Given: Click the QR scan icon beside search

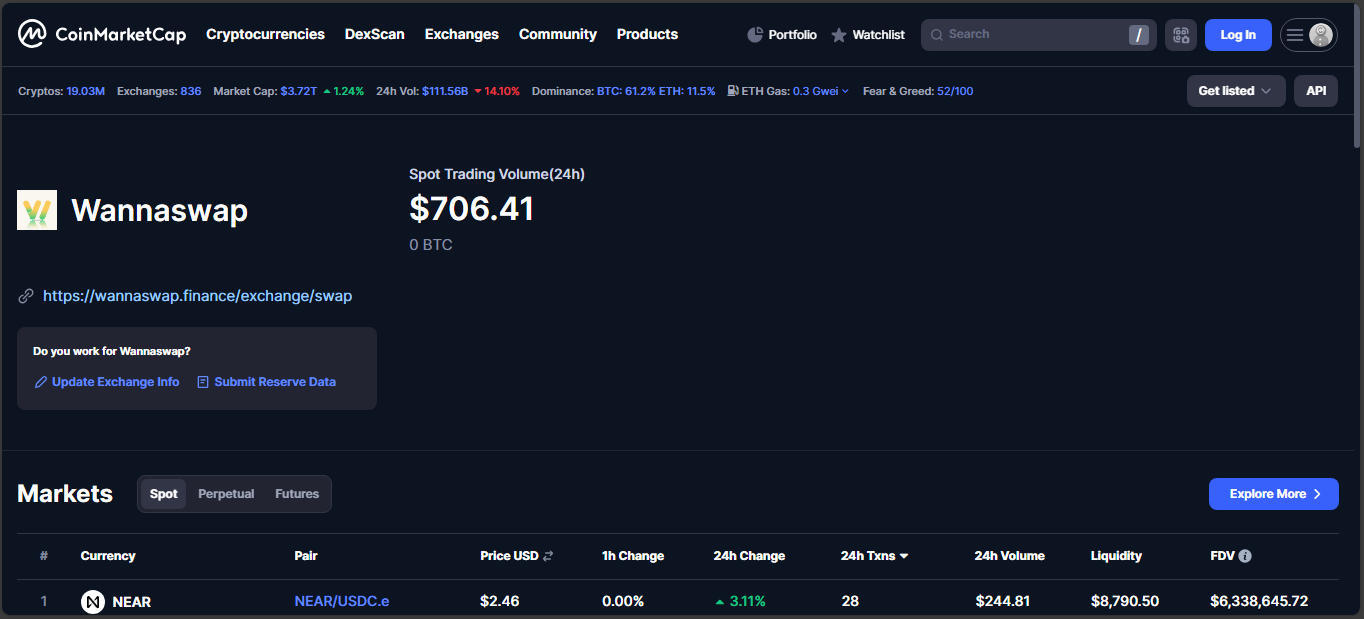Looking at the screenshot, I should pyautogui.click(x=1181, y=35).
